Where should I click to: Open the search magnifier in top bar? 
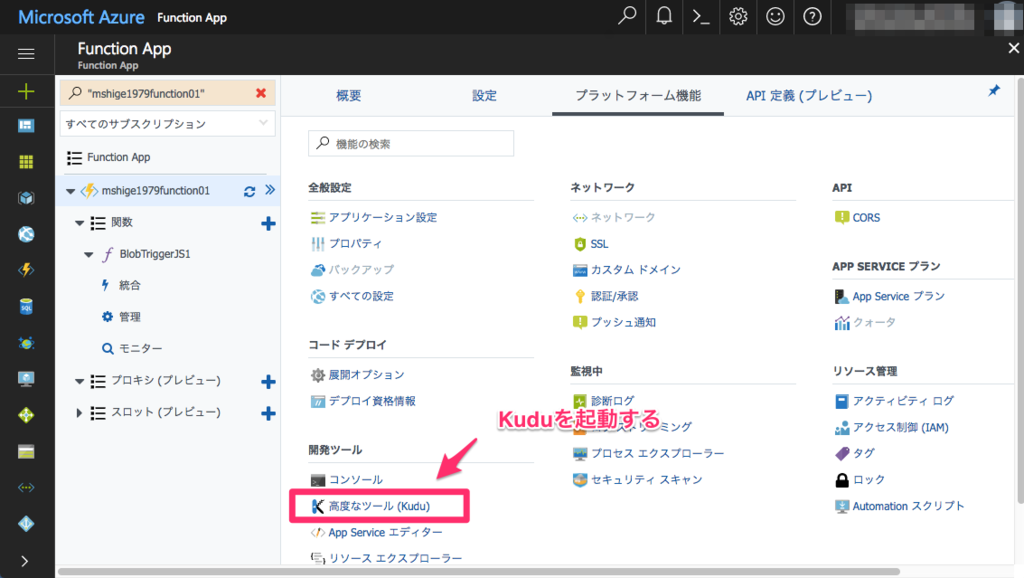(627, 16)
